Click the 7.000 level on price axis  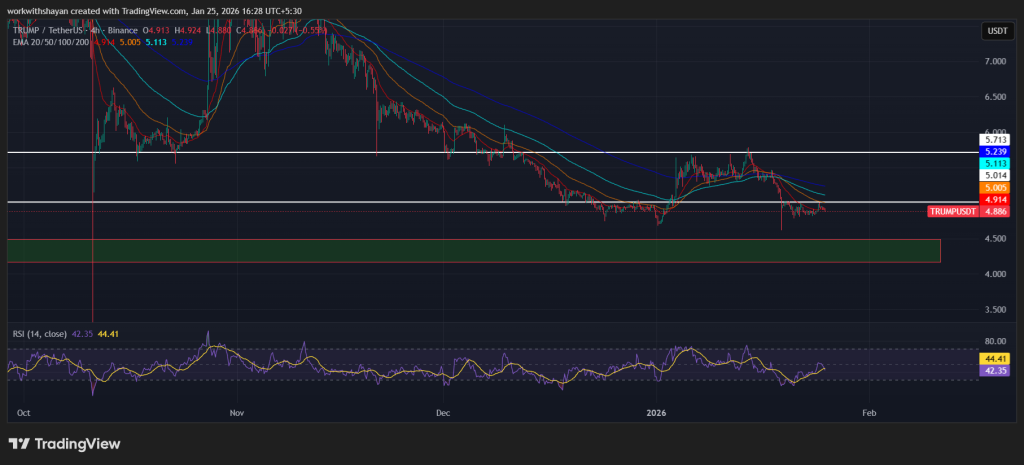995,62
